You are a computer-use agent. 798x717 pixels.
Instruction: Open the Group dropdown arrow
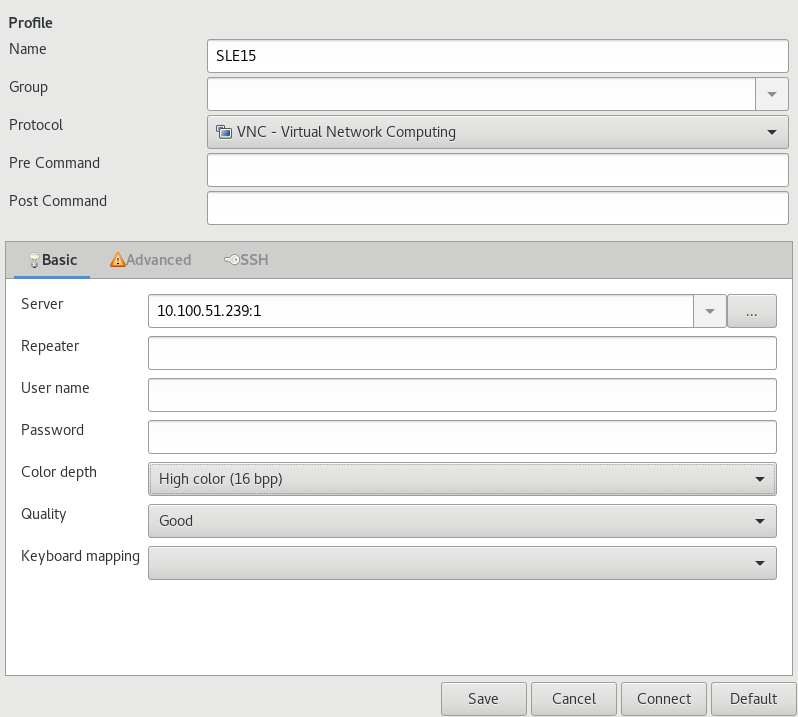point(771,94)
